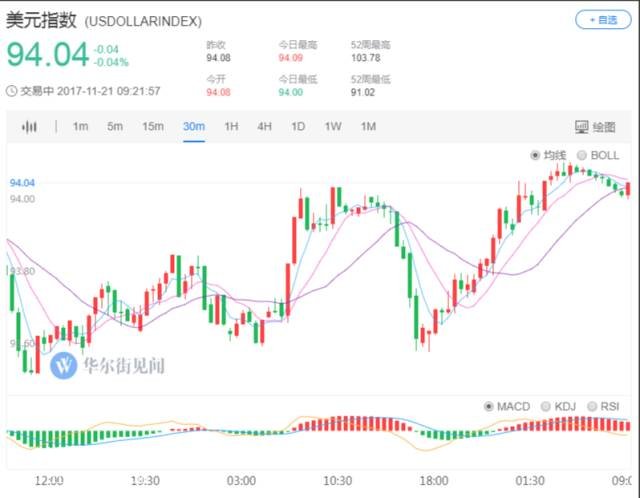This screenshot has height=498, width=640.
Task: Select the 均线 moving average radio
Action: (535, 156)
